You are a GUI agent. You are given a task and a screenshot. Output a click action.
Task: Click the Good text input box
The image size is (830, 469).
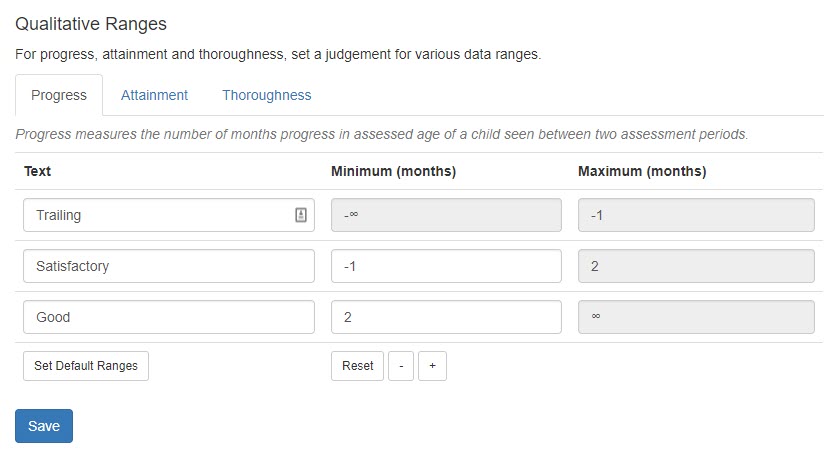click(x=168, y=317)
